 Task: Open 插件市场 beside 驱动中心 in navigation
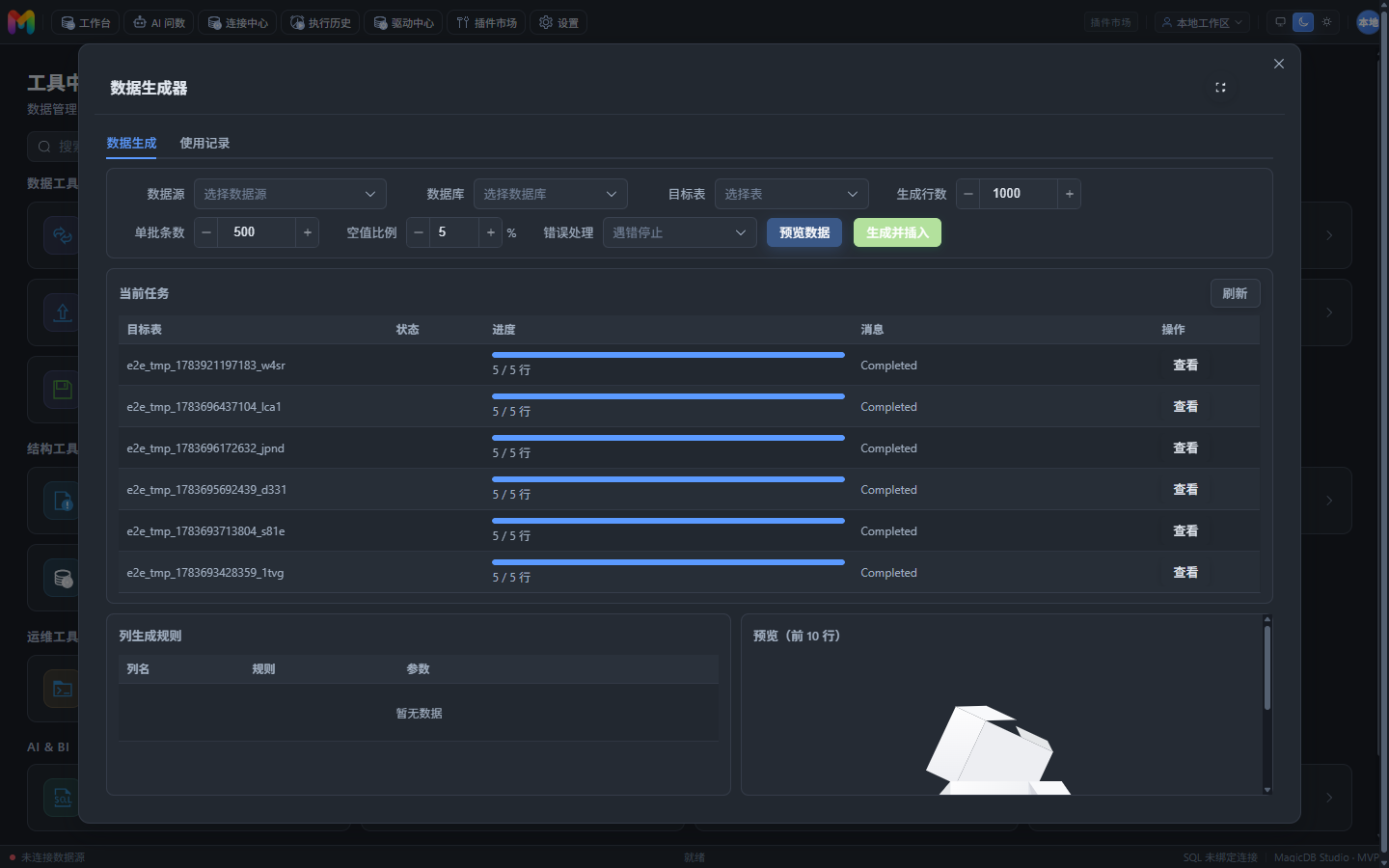486,22
